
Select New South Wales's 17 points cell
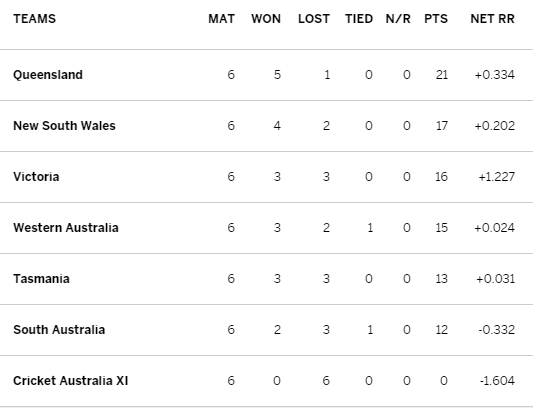(x=442, y=126)
